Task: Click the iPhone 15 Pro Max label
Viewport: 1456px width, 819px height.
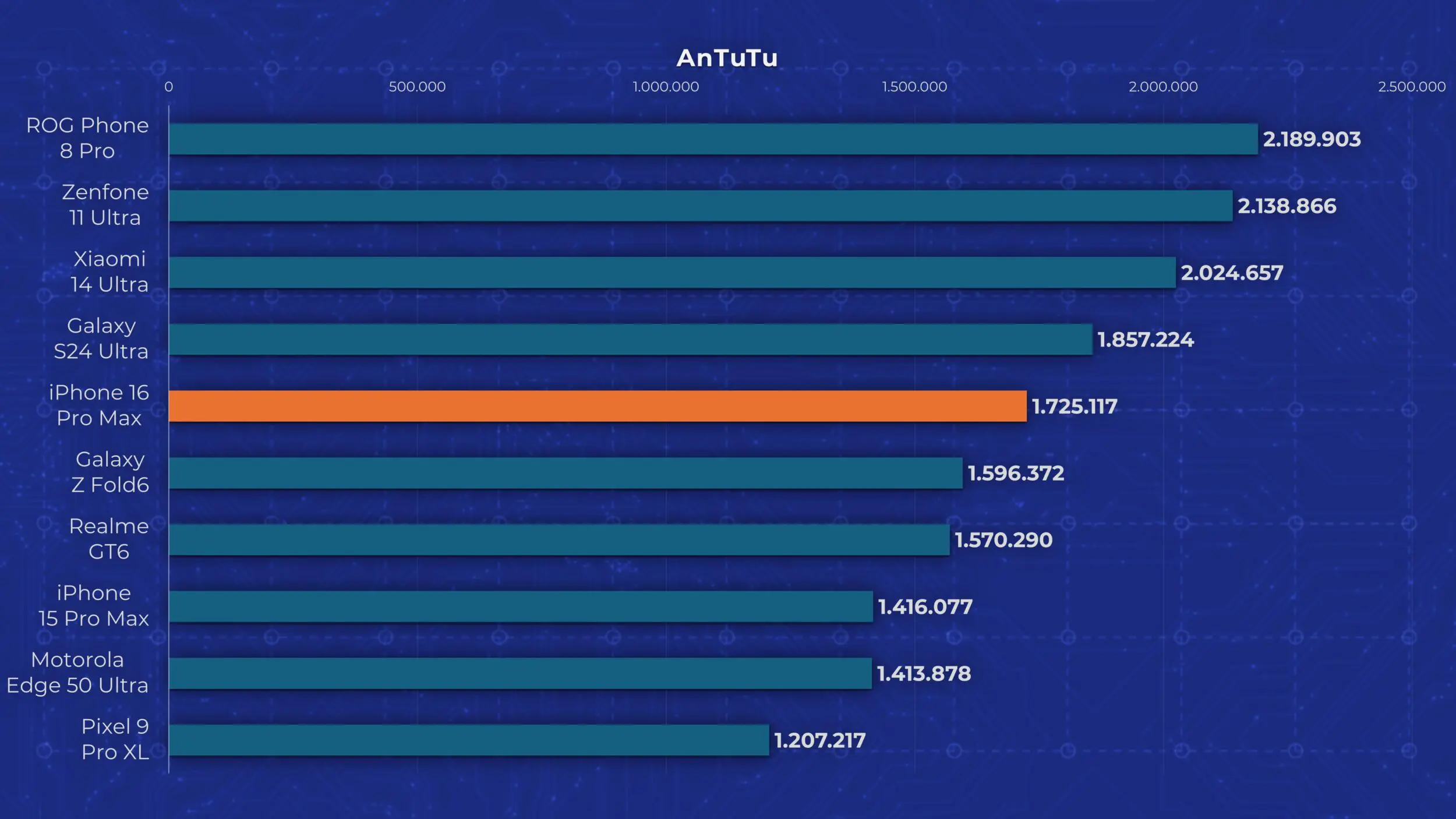Action: 94,606
